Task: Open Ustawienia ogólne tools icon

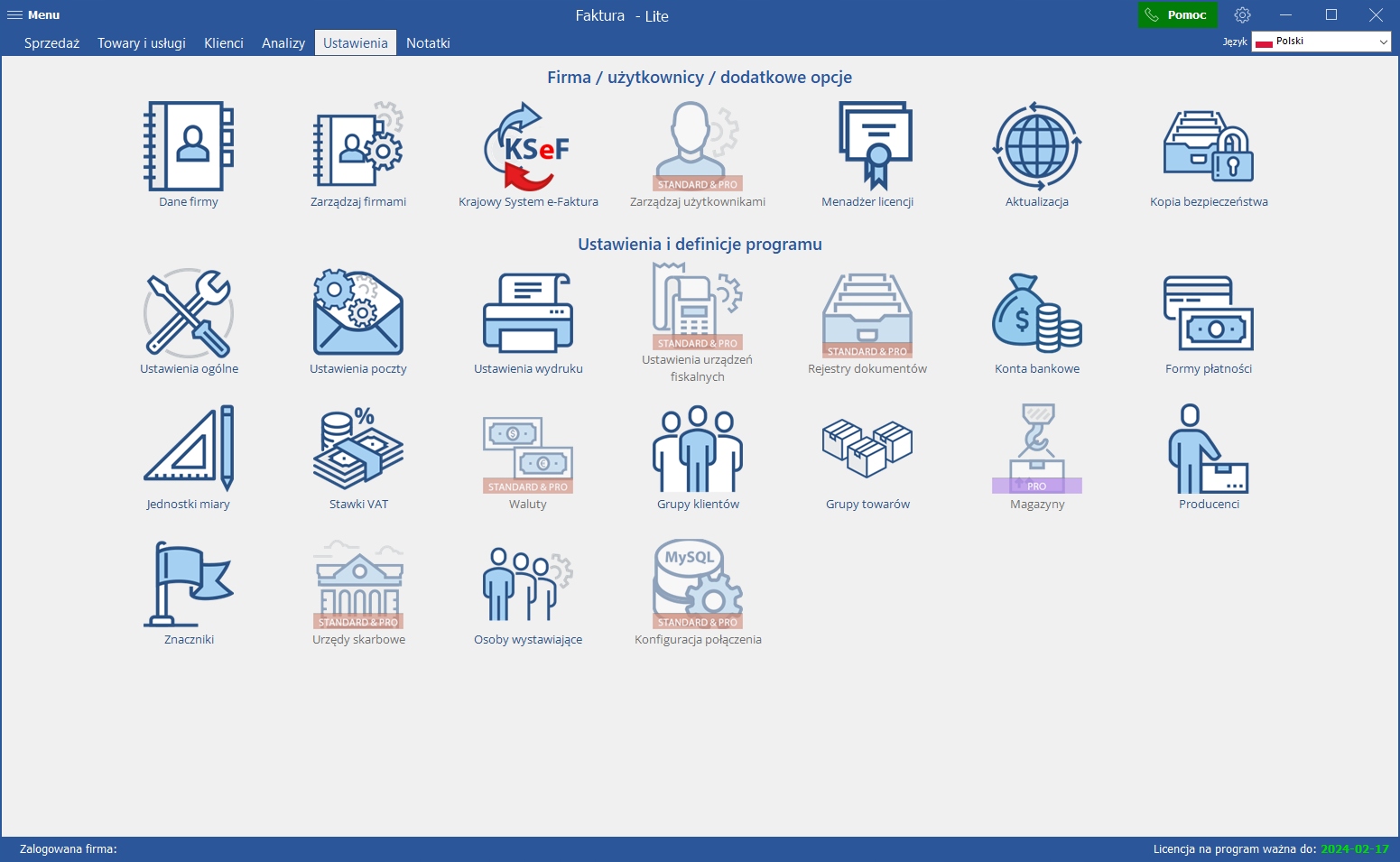Action: [189, 313]
